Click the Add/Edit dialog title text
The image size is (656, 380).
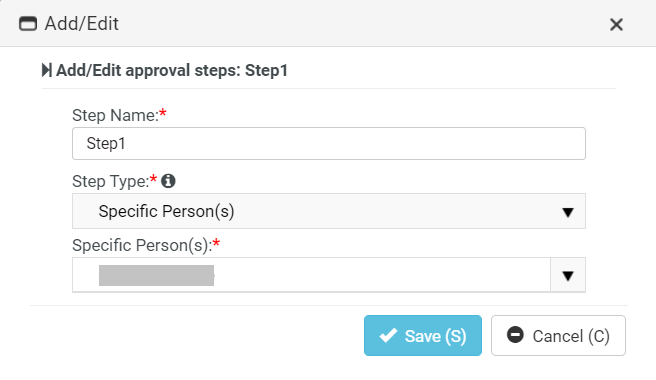pyautogui.click(x=82, y=23)
